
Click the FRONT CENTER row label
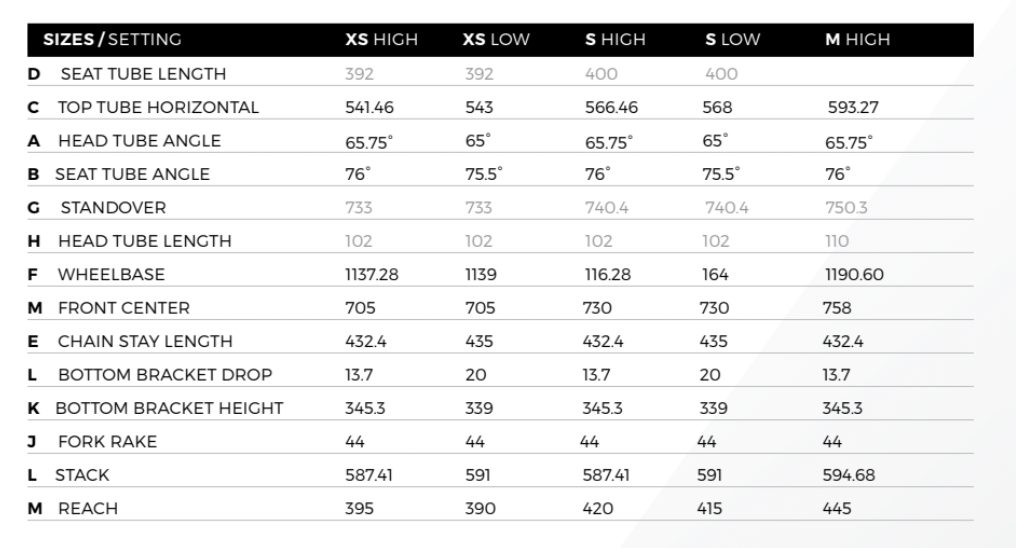[x=123, y=308]
